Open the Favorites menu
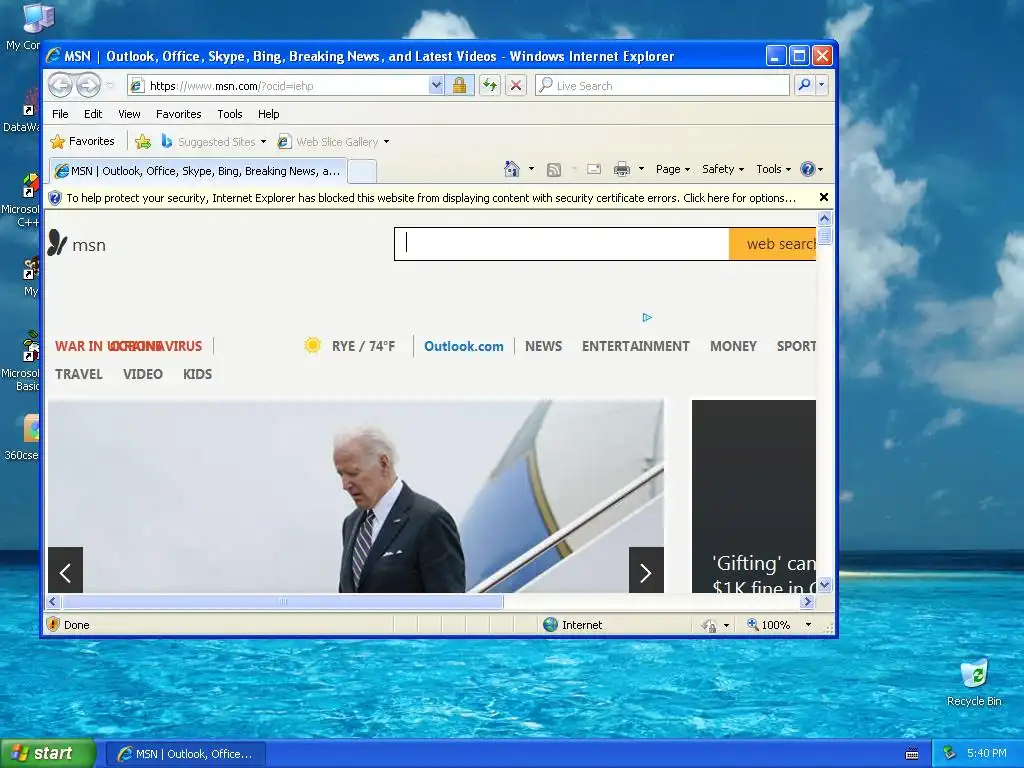 [x=178, y=114]
